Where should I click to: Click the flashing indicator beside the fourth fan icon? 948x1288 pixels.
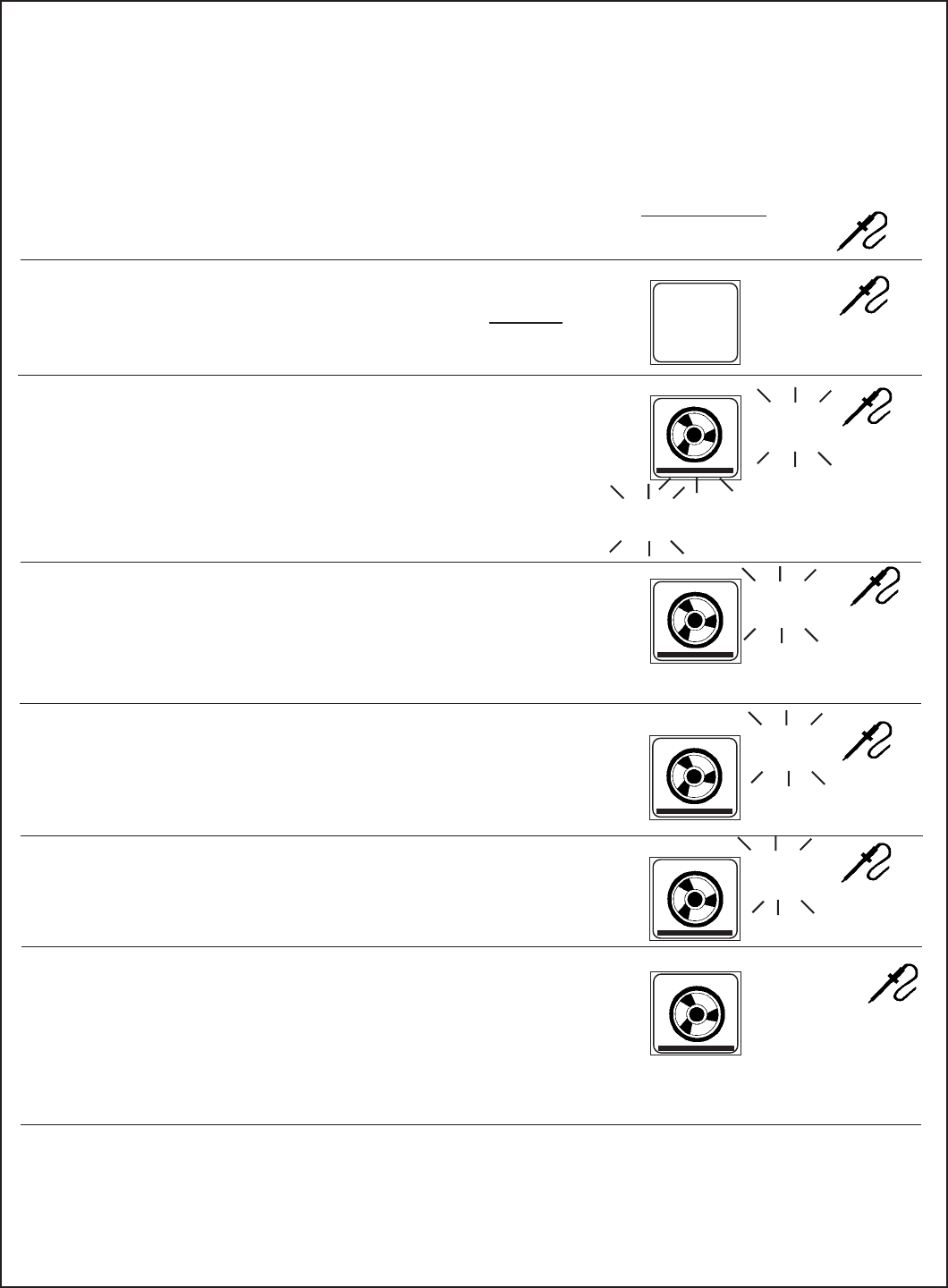[x=776, y=875]
